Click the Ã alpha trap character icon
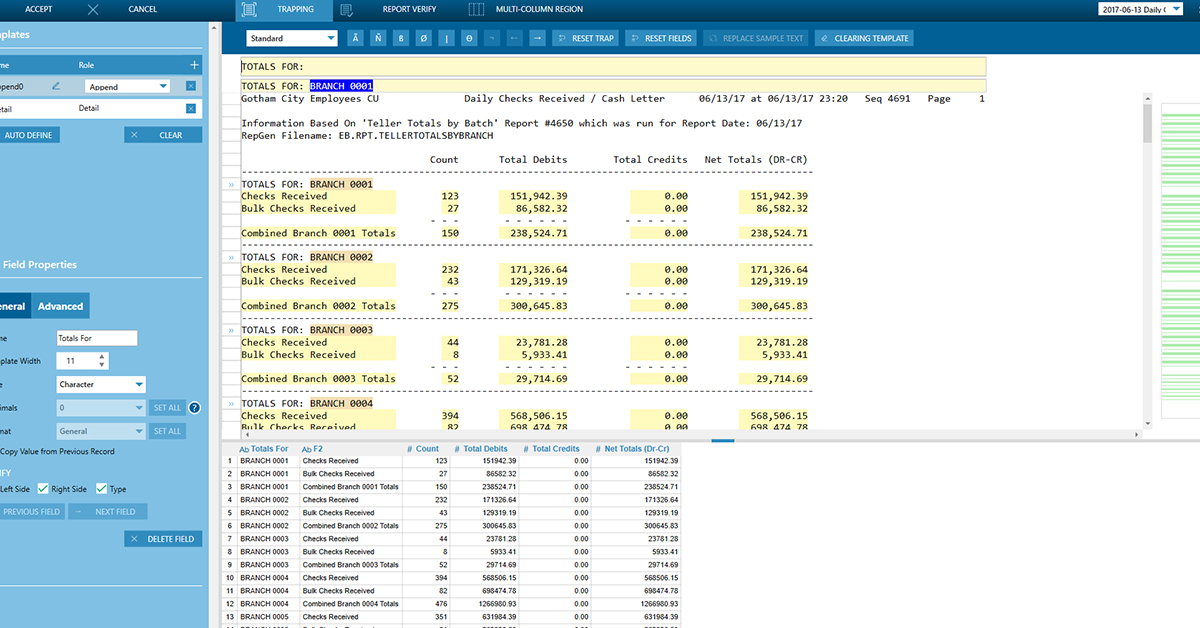Image resolution: width=1200 pixels, height=628 pixels. pos(355,38)
